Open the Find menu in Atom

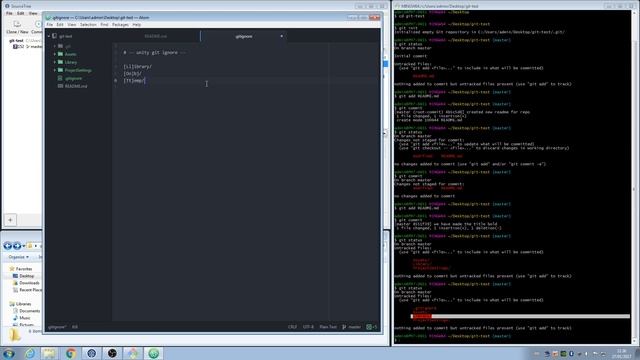point(104,25)
